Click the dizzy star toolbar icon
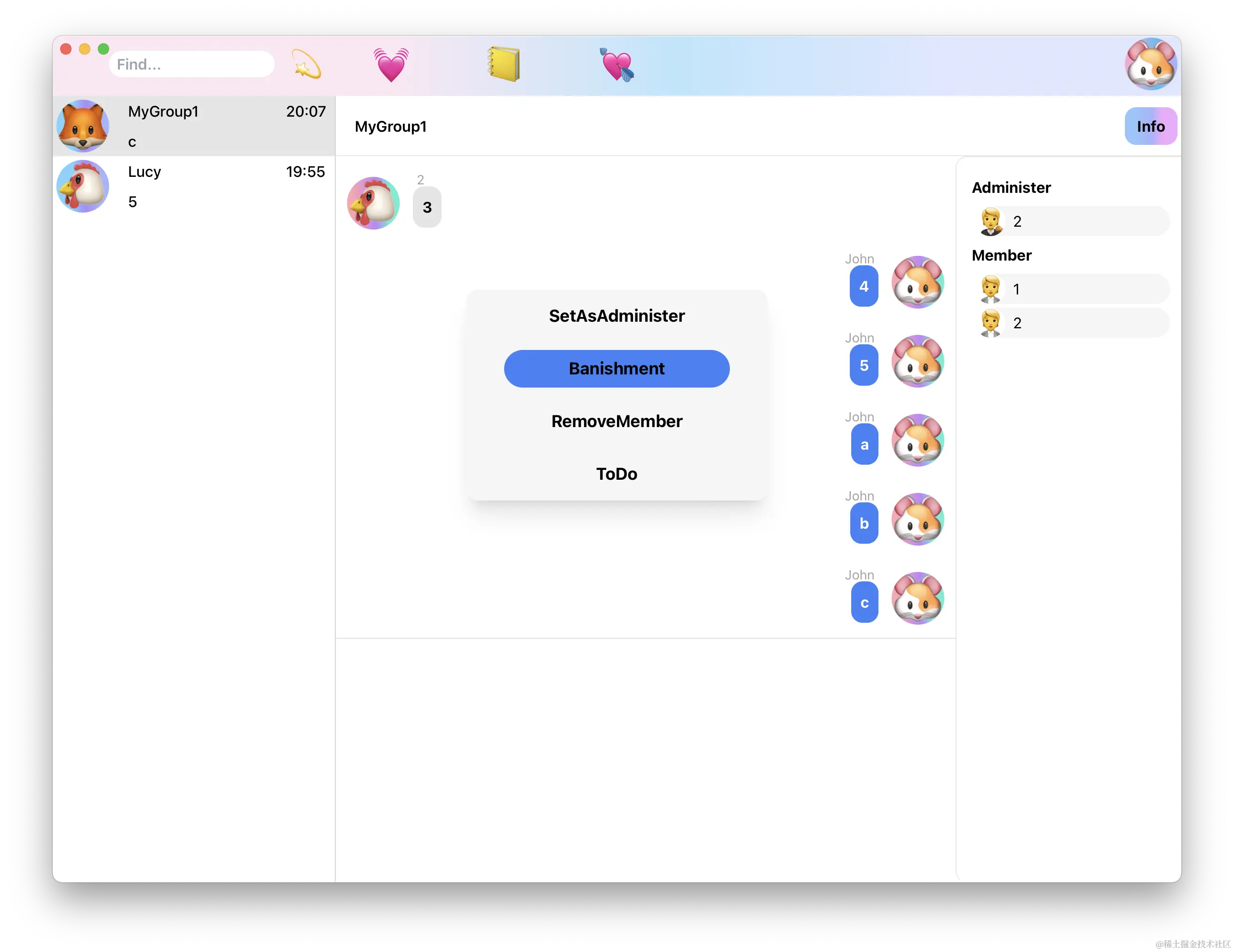 pyautogui.click(x=306, y=64)
